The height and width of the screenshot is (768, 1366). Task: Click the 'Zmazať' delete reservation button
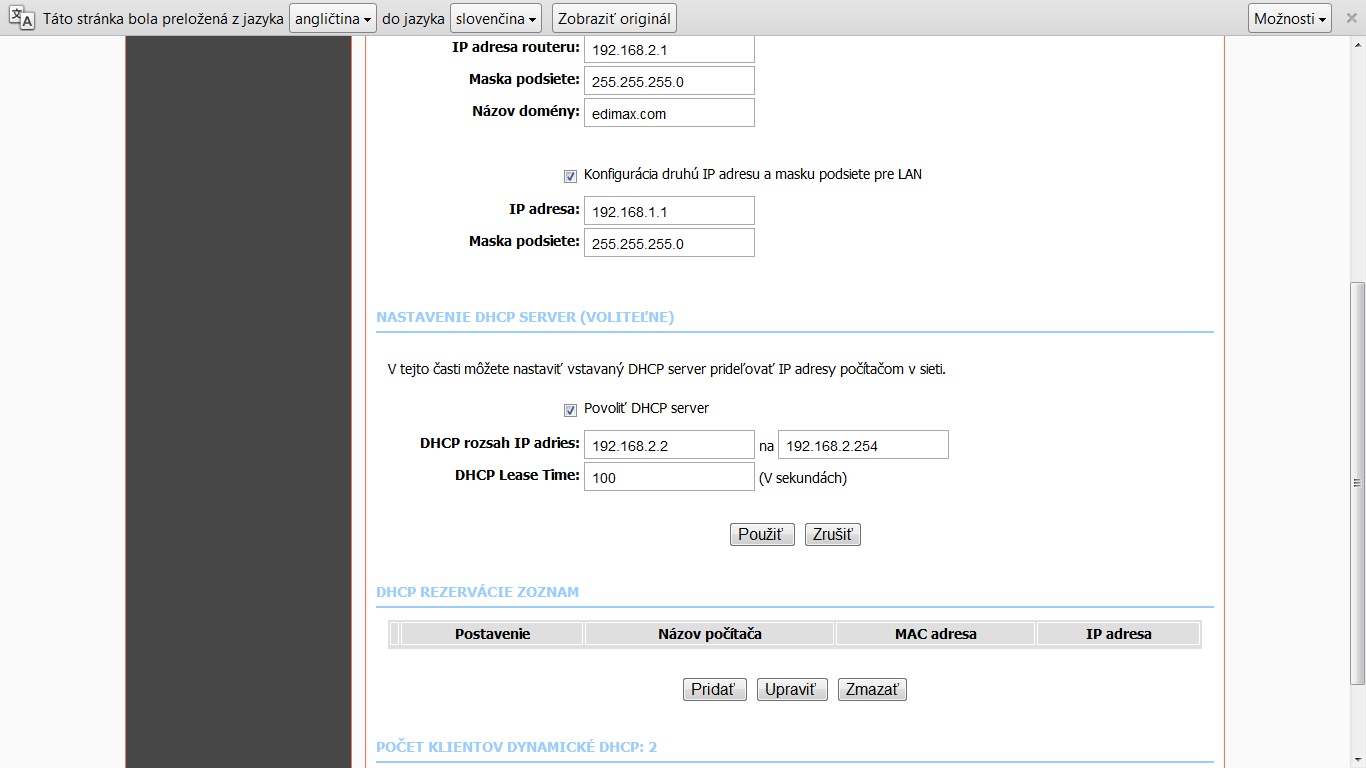(872, 690)
